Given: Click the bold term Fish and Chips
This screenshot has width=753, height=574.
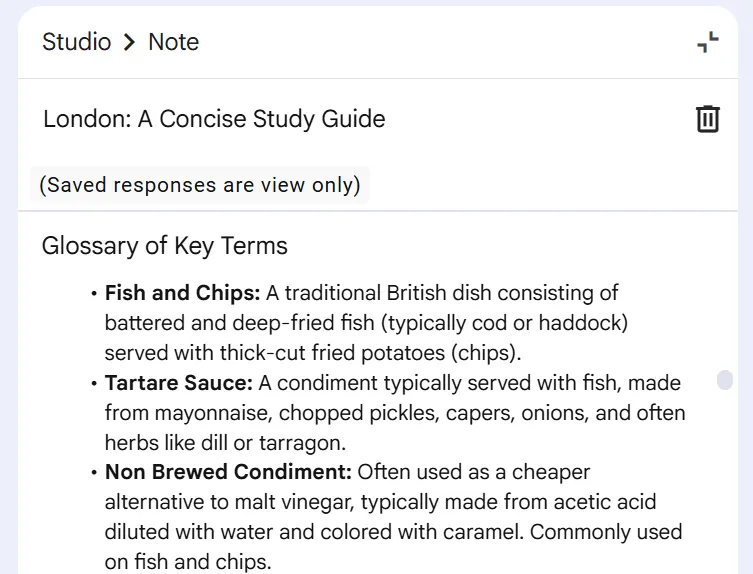Looking at the screenshot, I should click(x=182, y=293).
